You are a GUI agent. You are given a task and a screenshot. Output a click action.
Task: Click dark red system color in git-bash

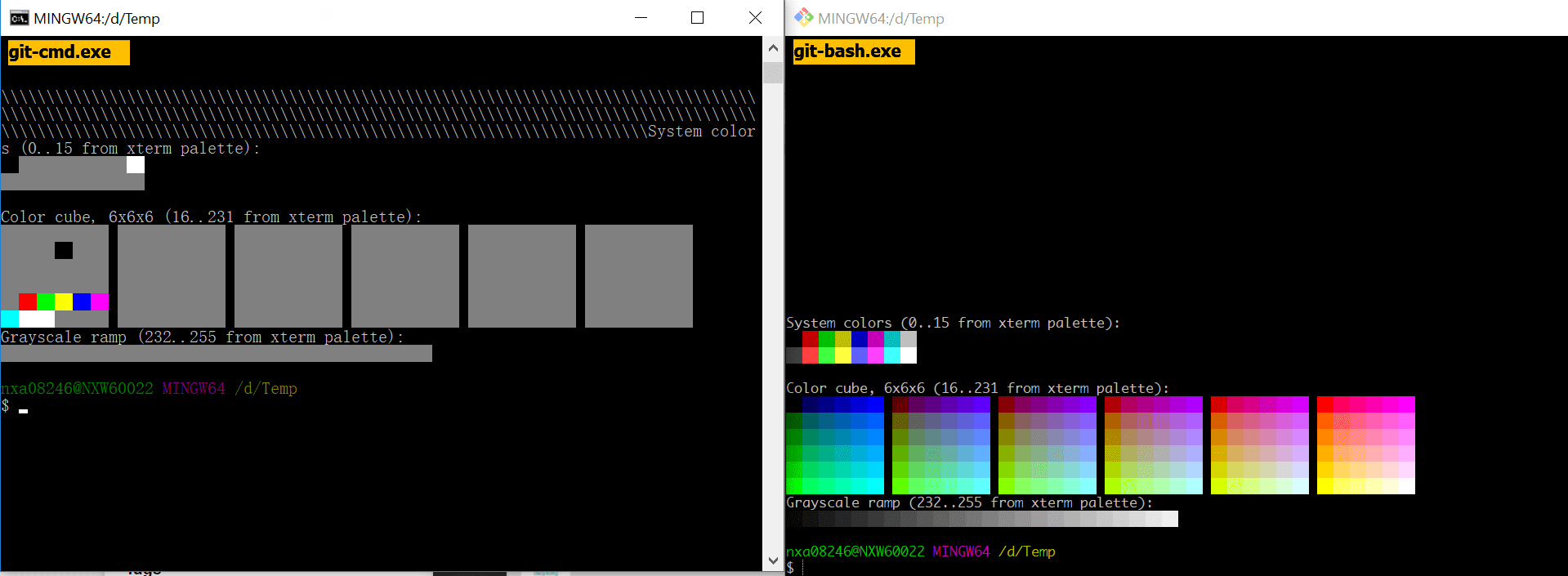[811, 339]
